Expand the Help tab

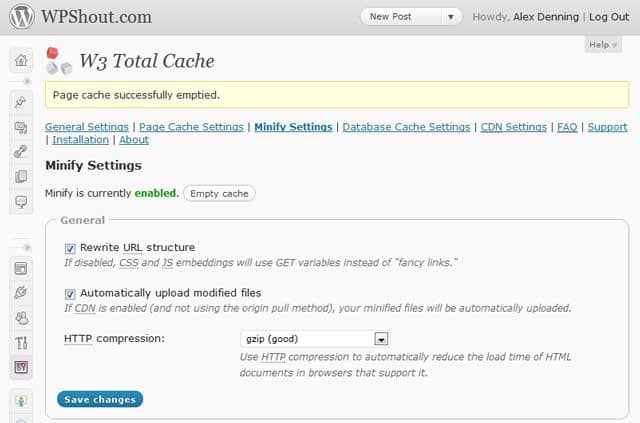point(603,45)
